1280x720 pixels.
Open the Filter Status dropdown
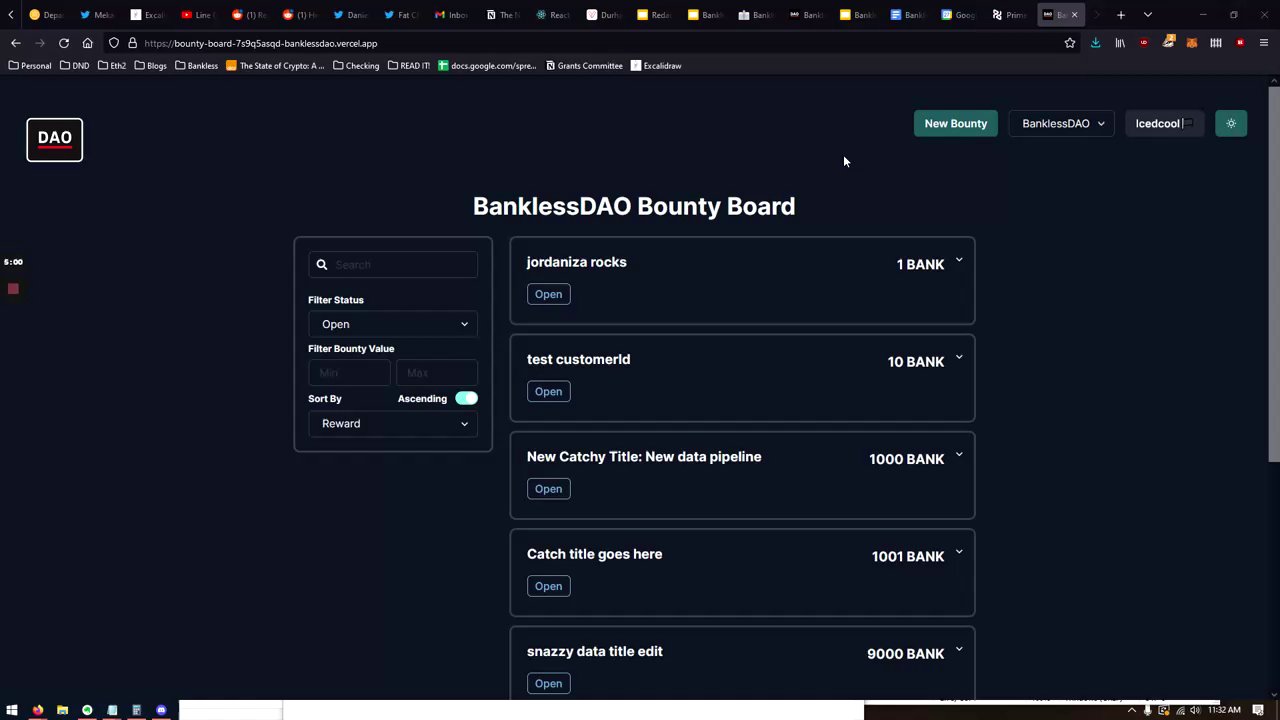[x=393, y=324]
